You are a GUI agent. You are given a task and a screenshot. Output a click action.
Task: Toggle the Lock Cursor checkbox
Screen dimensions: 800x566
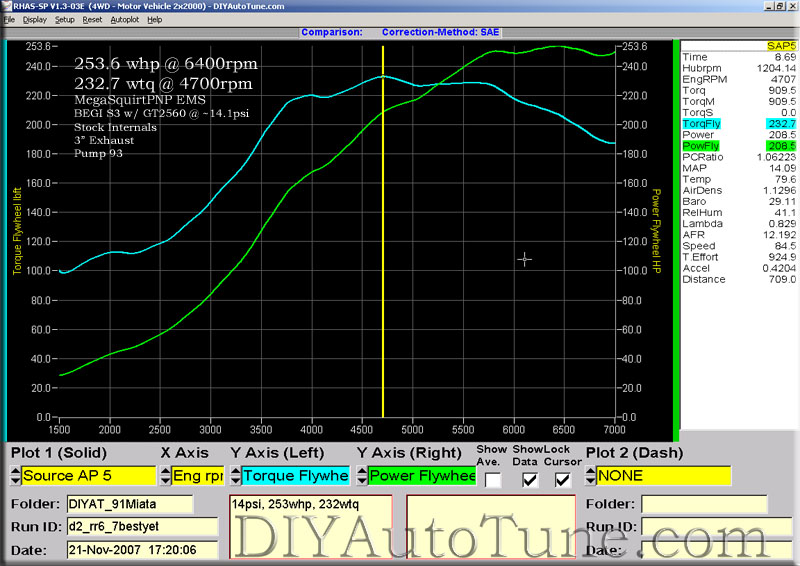point(562,480)
